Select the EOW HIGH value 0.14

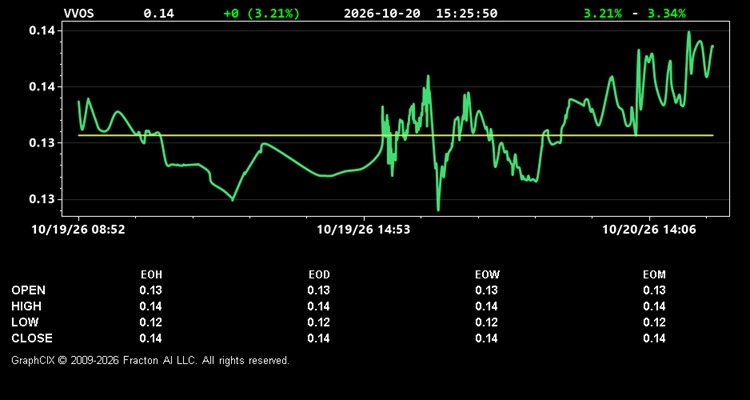(x=486, y=306)
